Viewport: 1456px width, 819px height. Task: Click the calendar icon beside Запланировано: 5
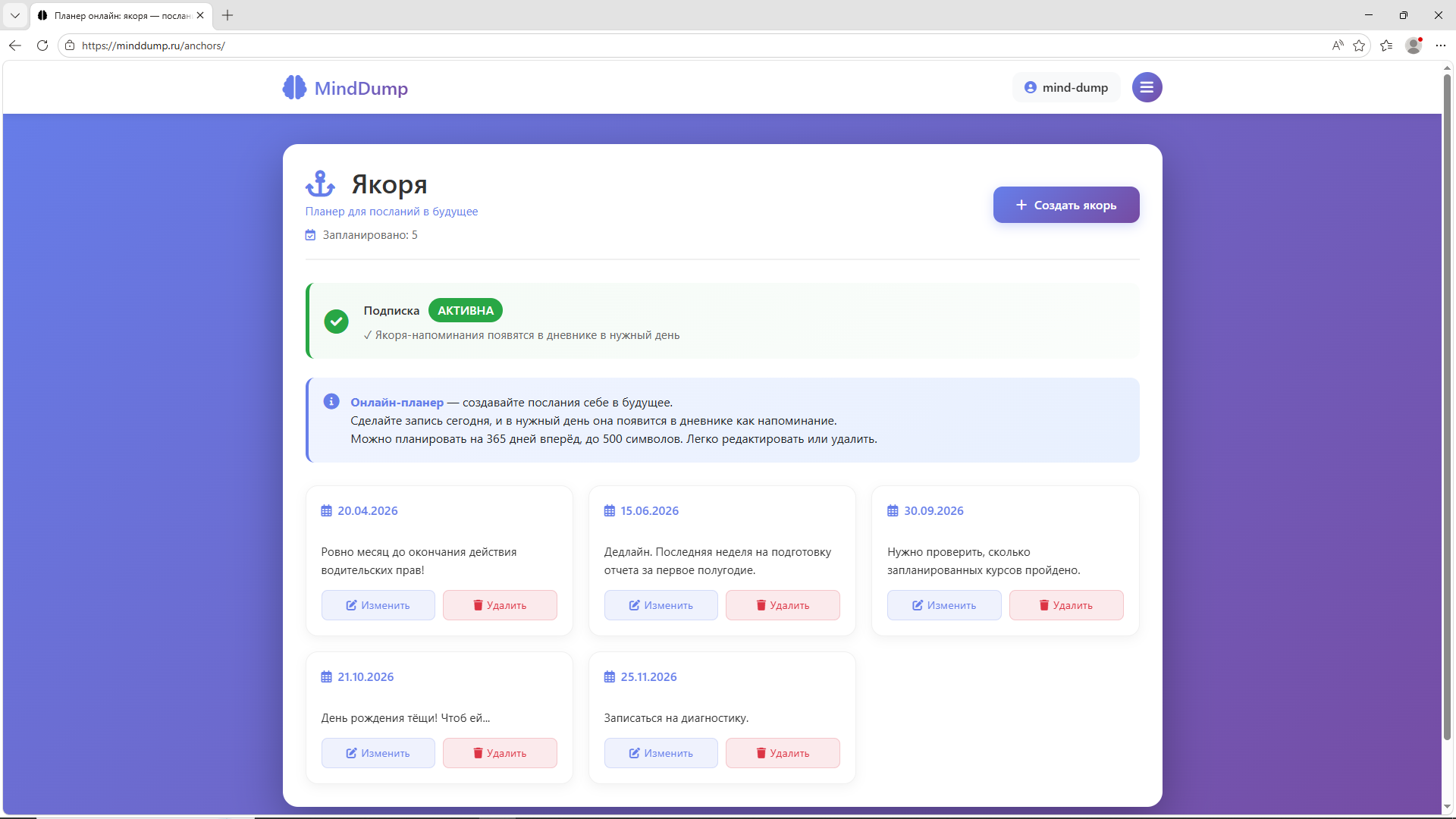click(310, 235)
